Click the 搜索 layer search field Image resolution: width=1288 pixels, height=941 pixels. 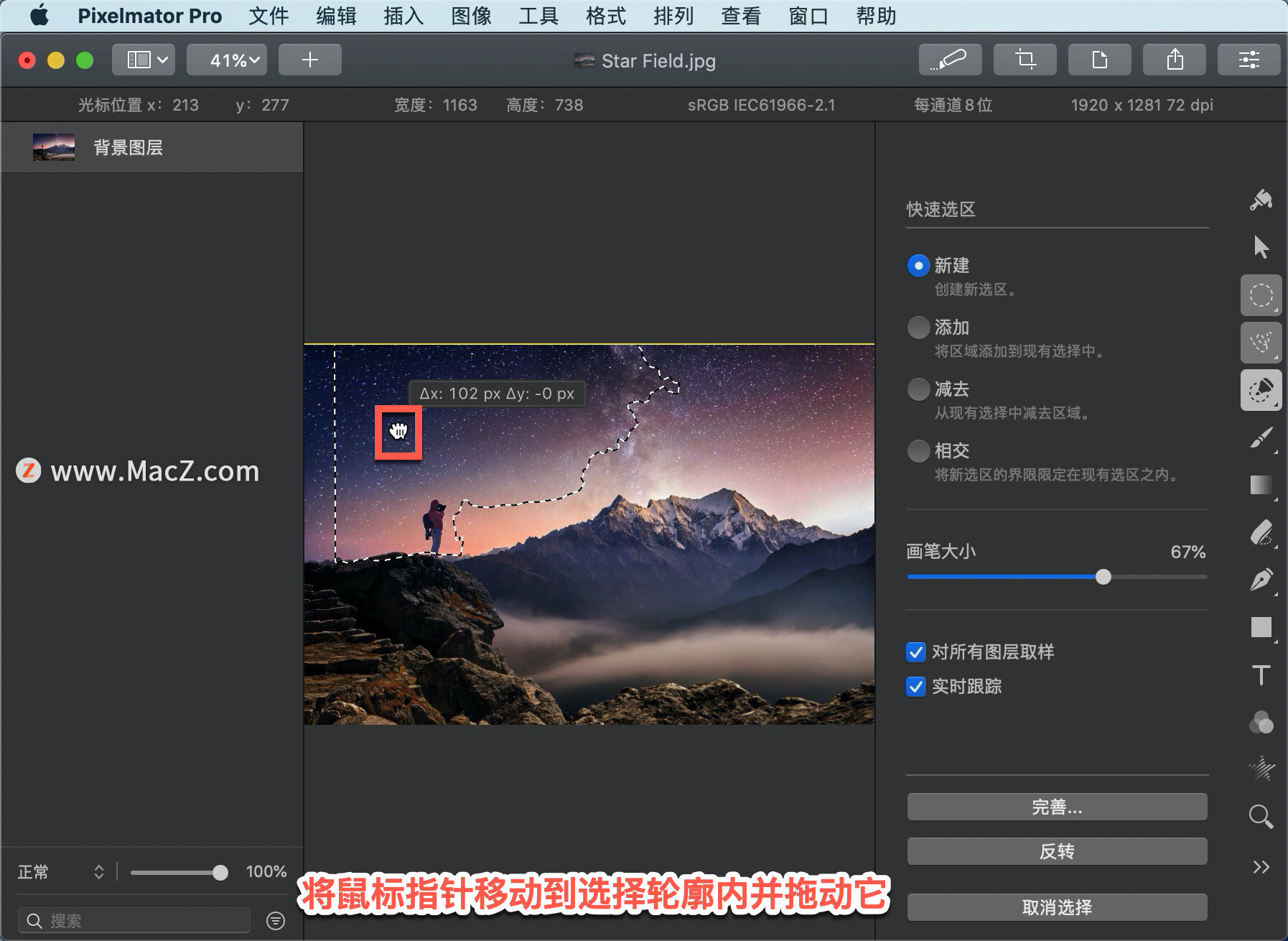[x=134, y=921]
